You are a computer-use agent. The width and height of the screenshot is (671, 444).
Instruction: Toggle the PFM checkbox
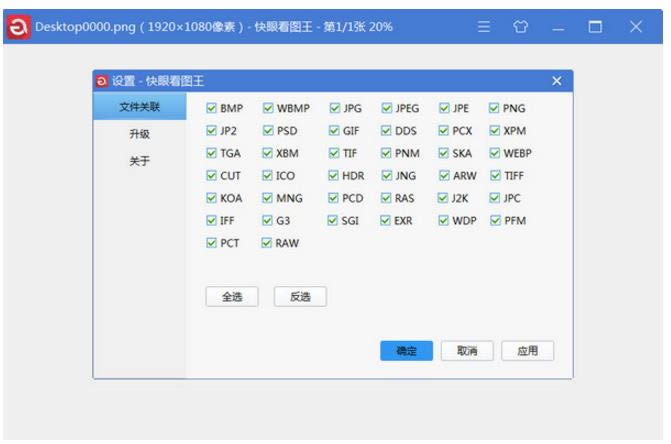point(496,220)
